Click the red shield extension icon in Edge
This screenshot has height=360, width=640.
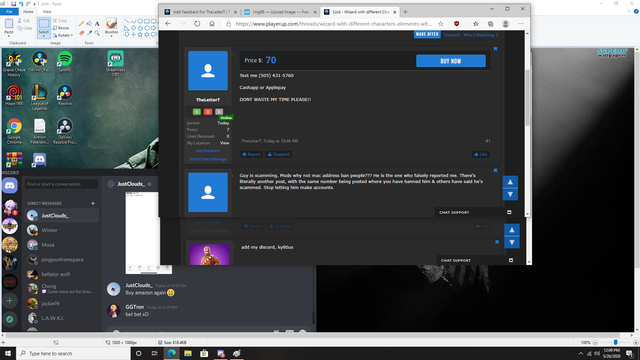pyautogui.click(x=457, y=24)
